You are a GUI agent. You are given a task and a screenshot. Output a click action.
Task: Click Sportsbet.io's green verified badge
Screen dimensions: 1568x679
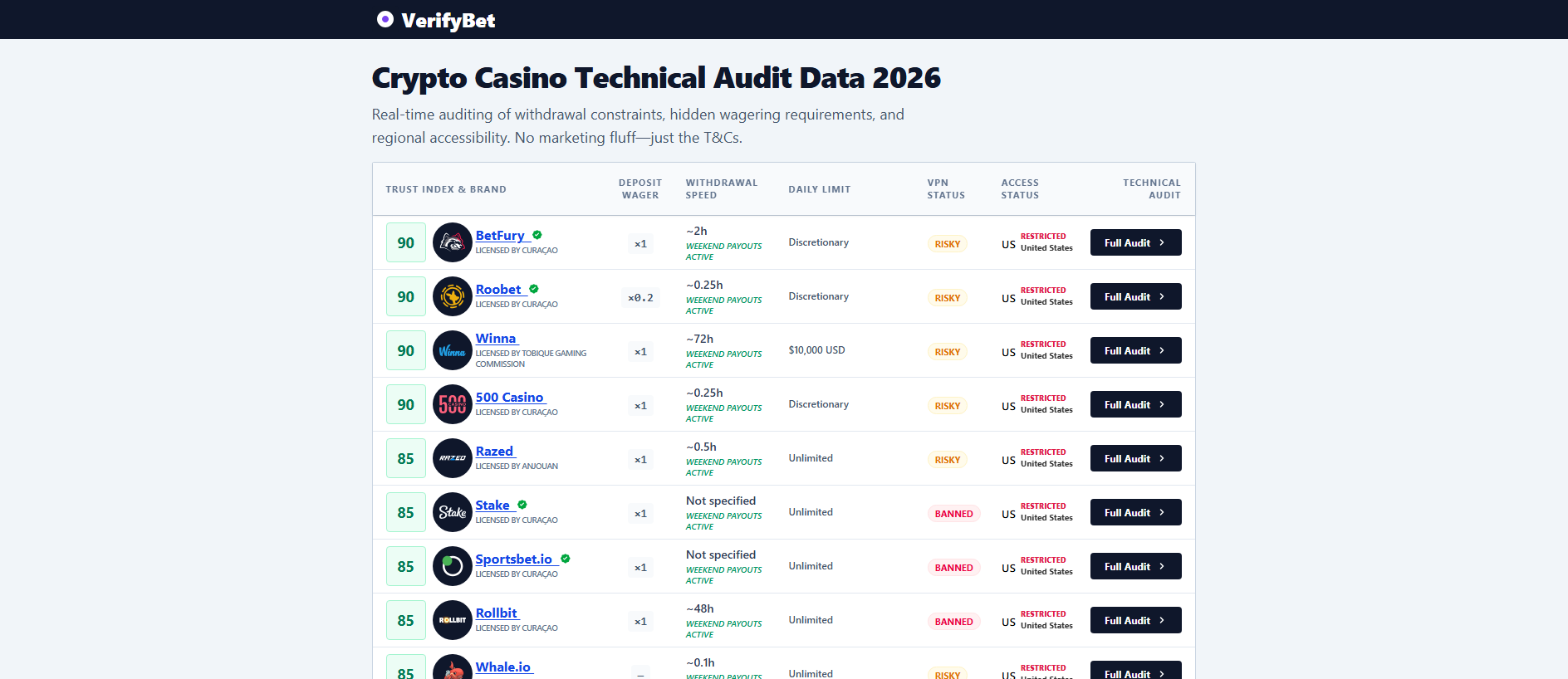[x=566, y=559]
